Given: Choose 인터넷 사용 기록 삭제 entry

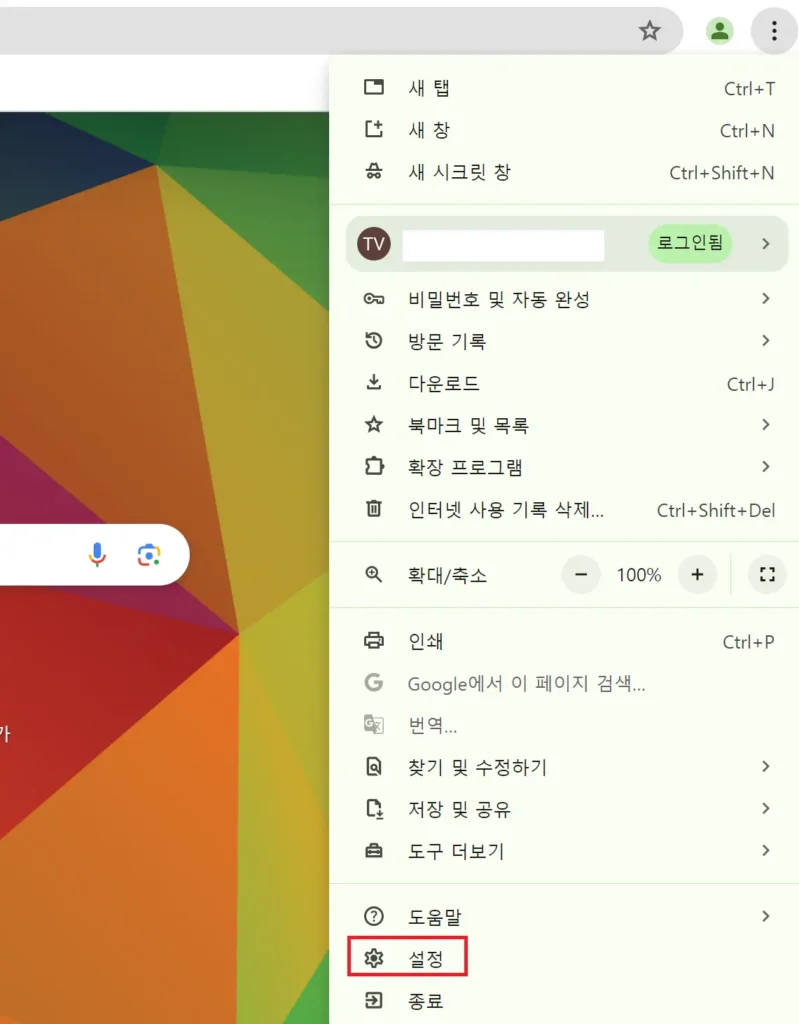Looking at the screenshot, I should pyautogui.click(x=564, y=509).
